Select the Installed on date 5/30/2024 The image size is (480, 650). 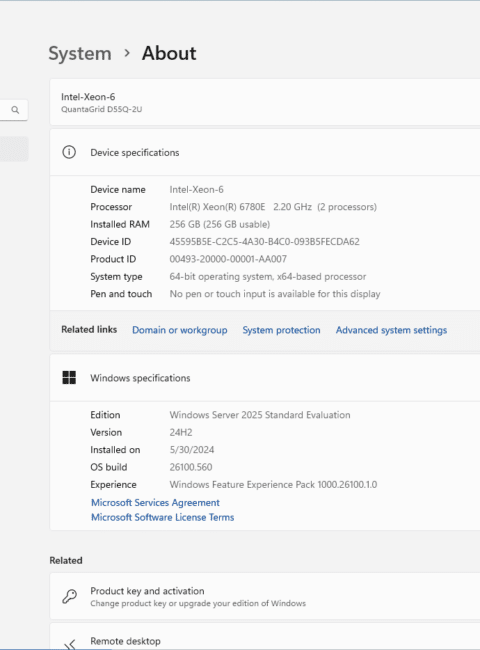192,450
